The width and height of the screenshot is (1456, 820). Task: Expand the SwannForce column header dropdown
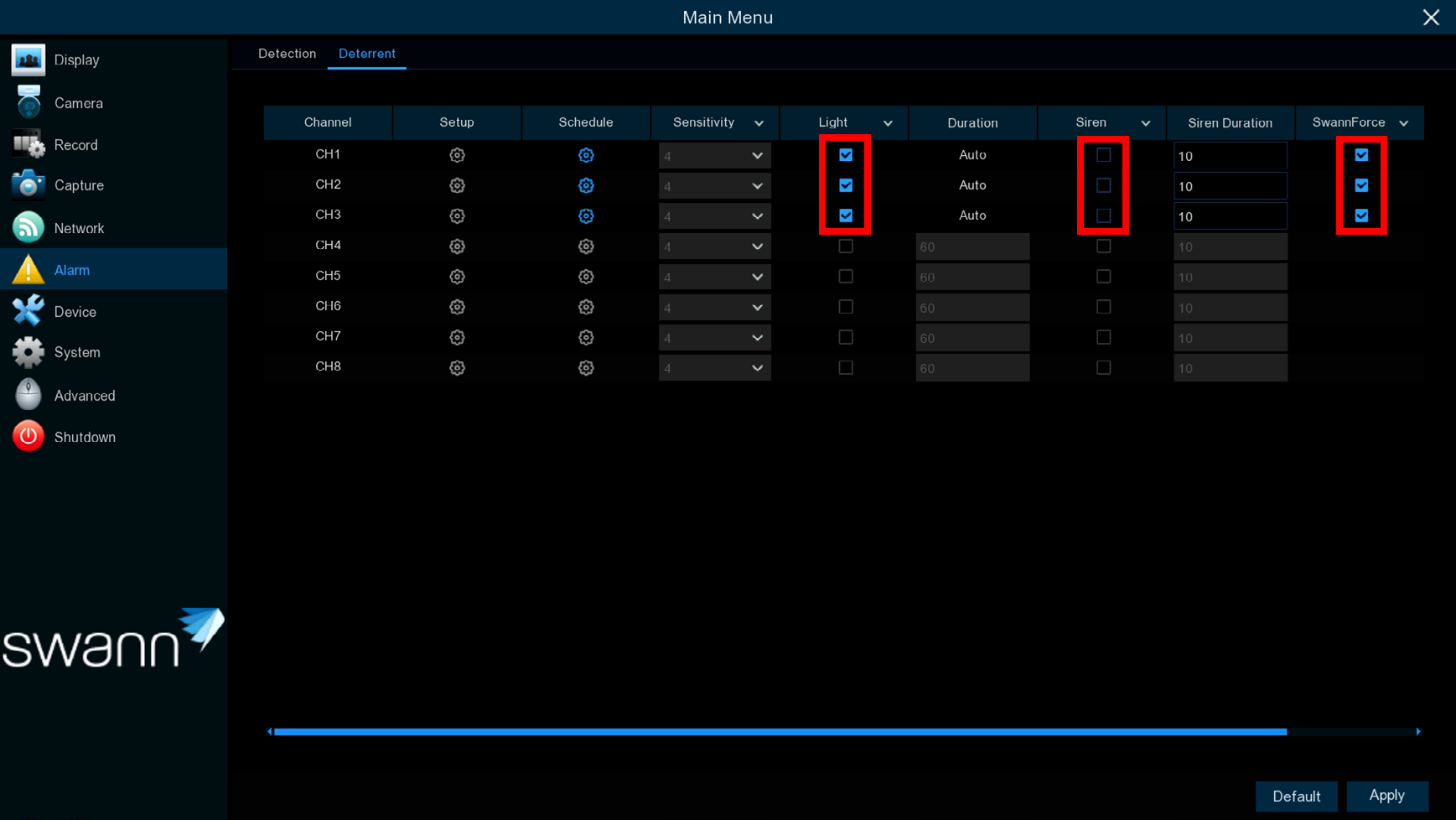1404,123
